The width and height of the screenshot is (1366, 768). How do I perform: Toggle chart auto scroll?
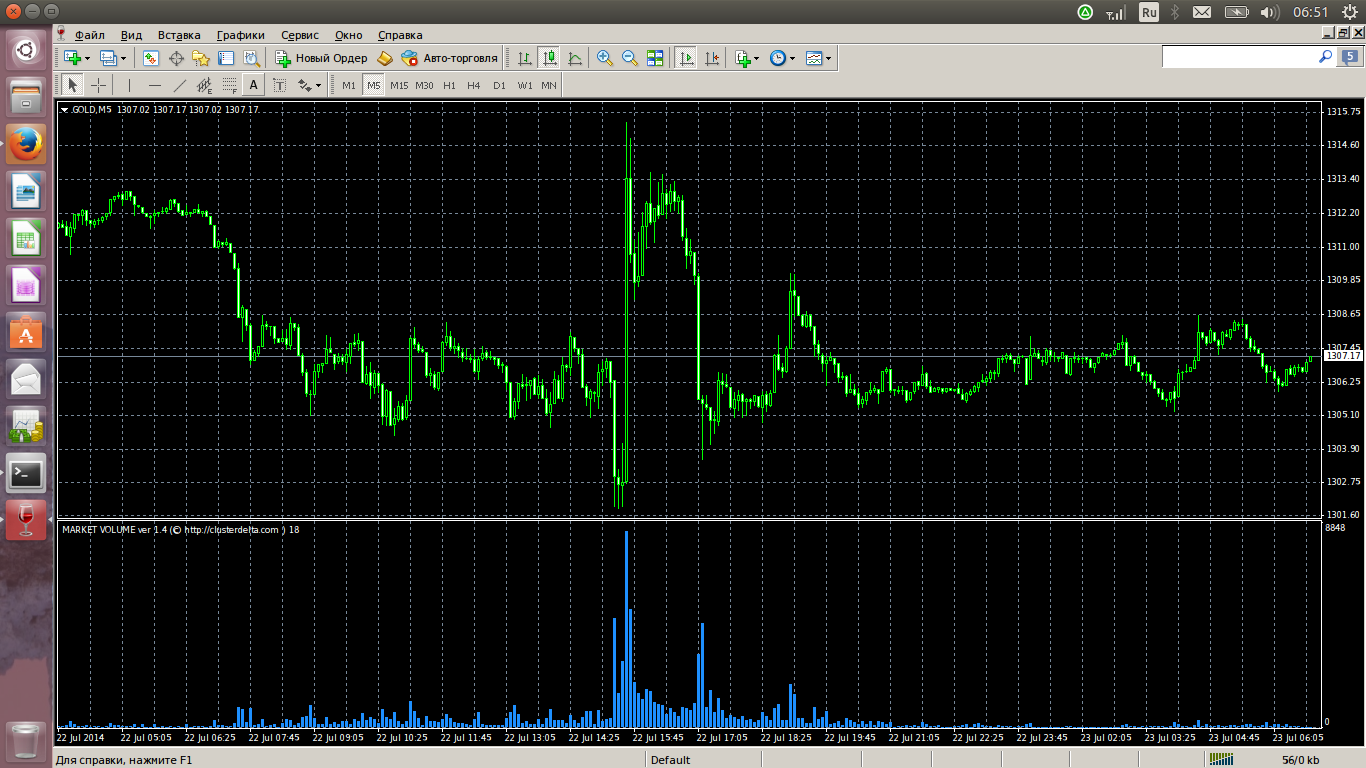pyautogui.click(x=686, y=58)
